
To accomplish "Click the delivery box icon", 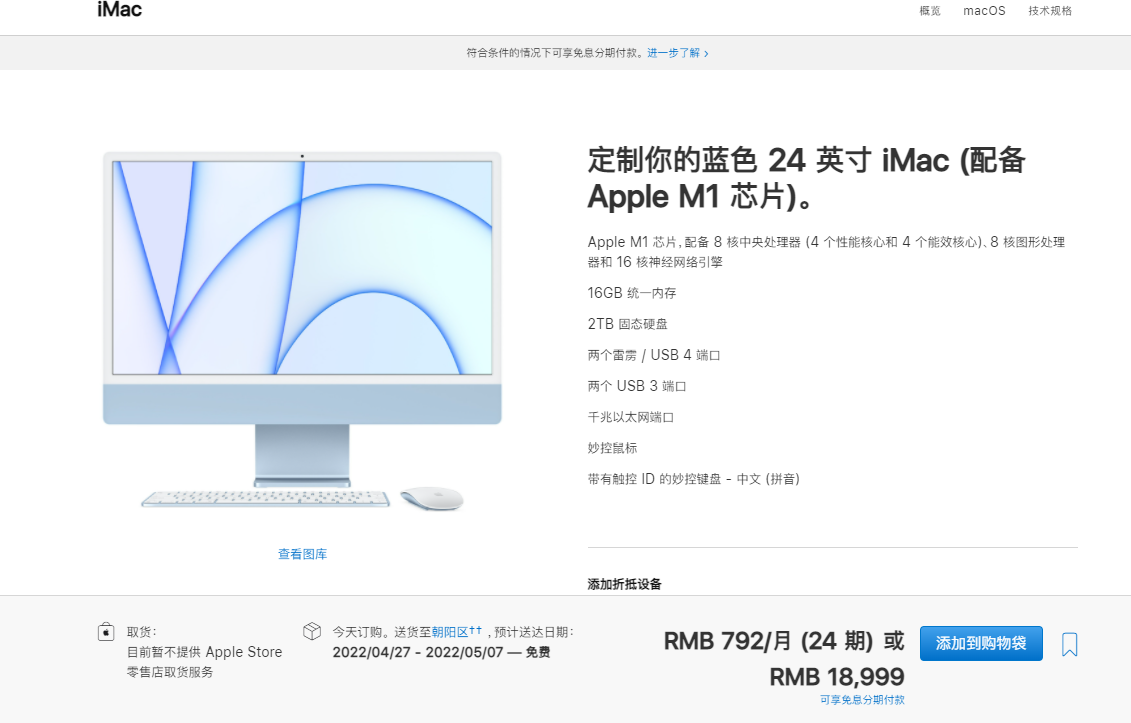I will [x=312, y=631].
